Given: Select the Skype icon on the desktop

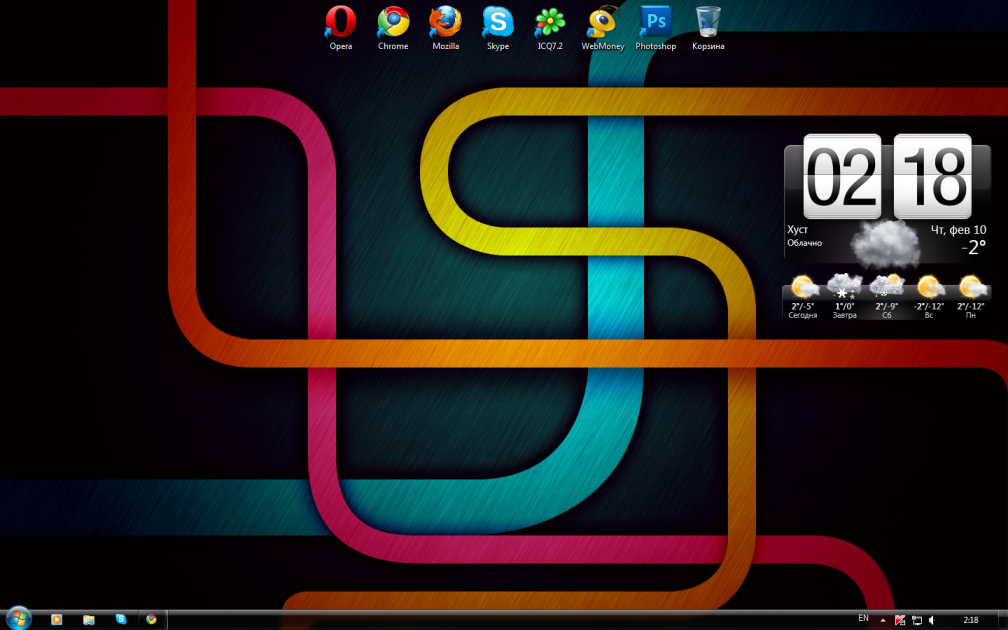Looking at the screenshot, I should click(497, 22).
